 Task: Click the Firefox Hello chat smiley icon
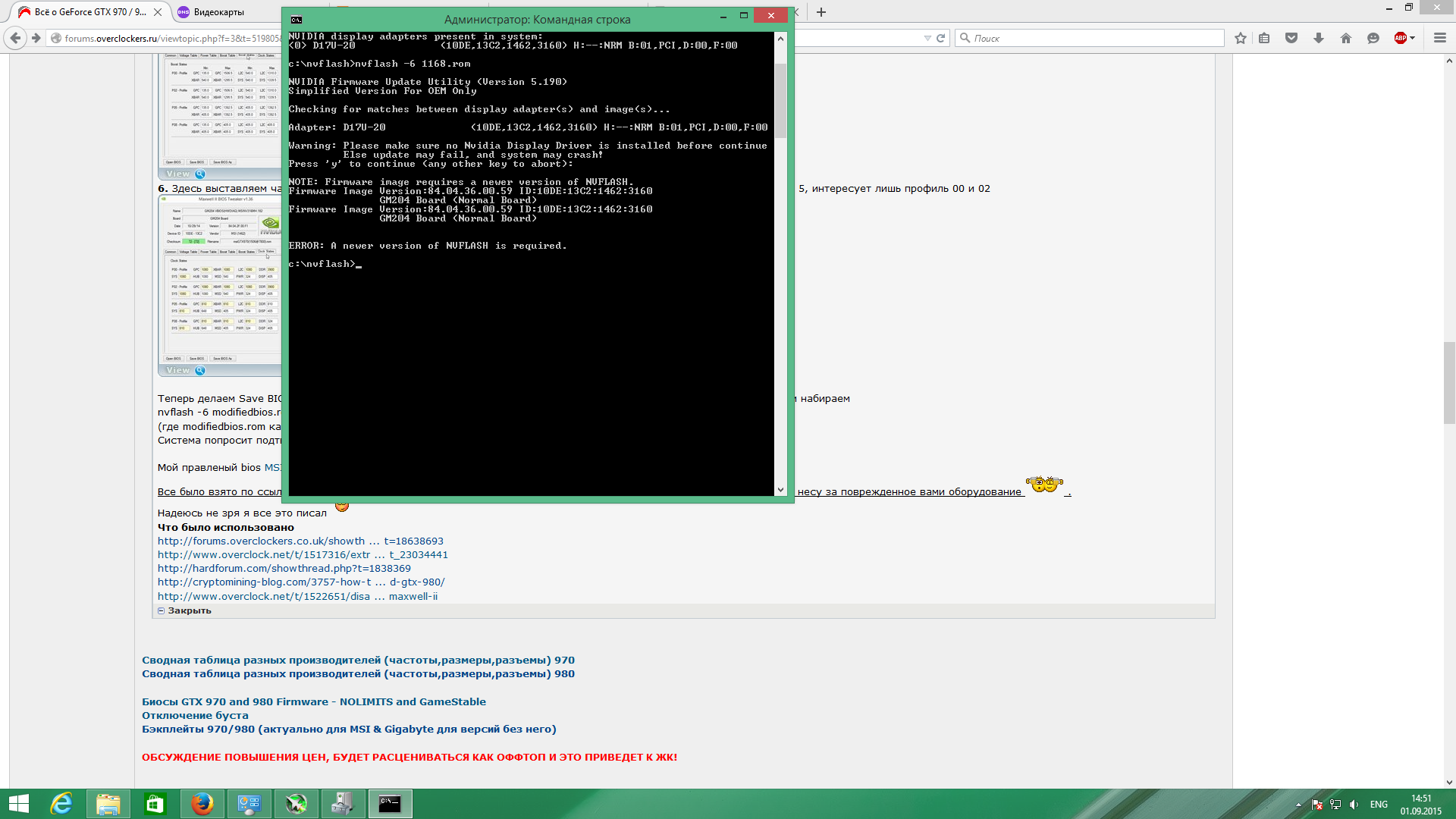(x=1373, y=38)
